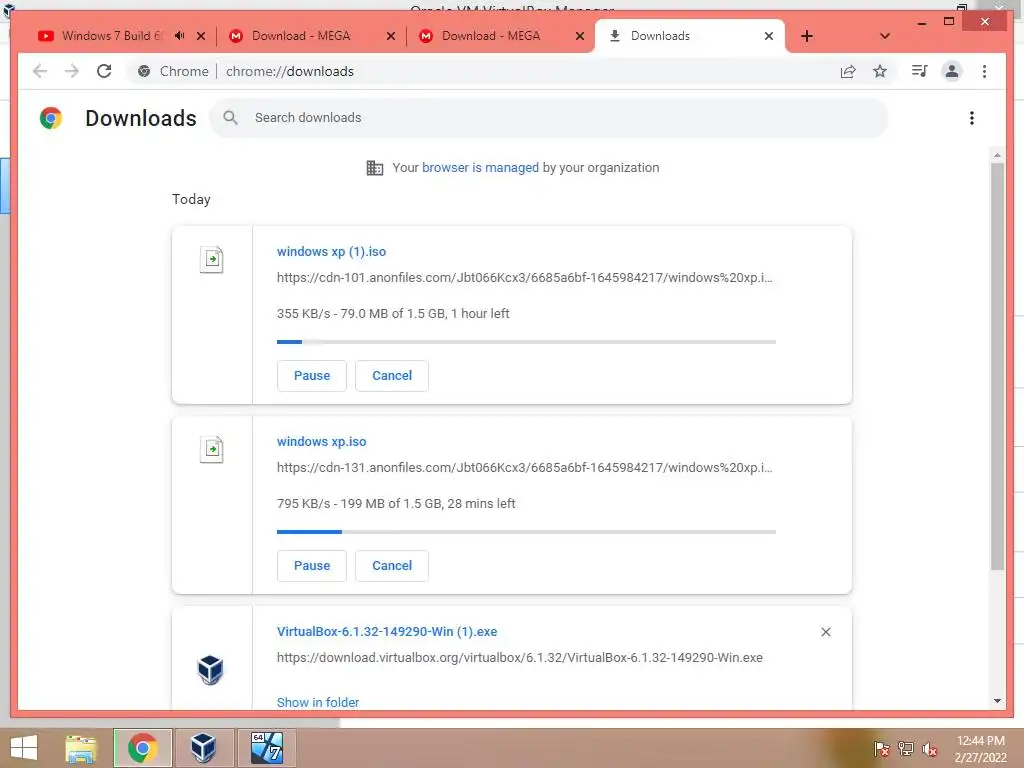The width and height of the screenshot is (1024, 768).
Task: Cancel the windows xp (1).iso download
Action: [x=392, y=376]
